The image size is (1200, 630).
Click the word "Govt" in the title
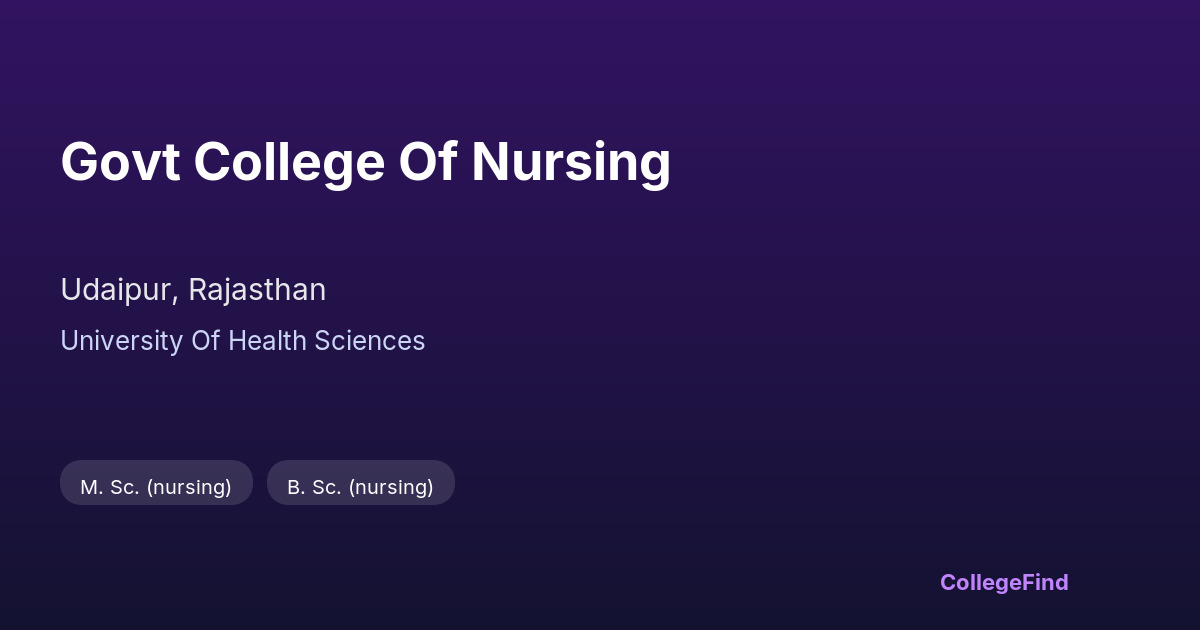(120, 162)
